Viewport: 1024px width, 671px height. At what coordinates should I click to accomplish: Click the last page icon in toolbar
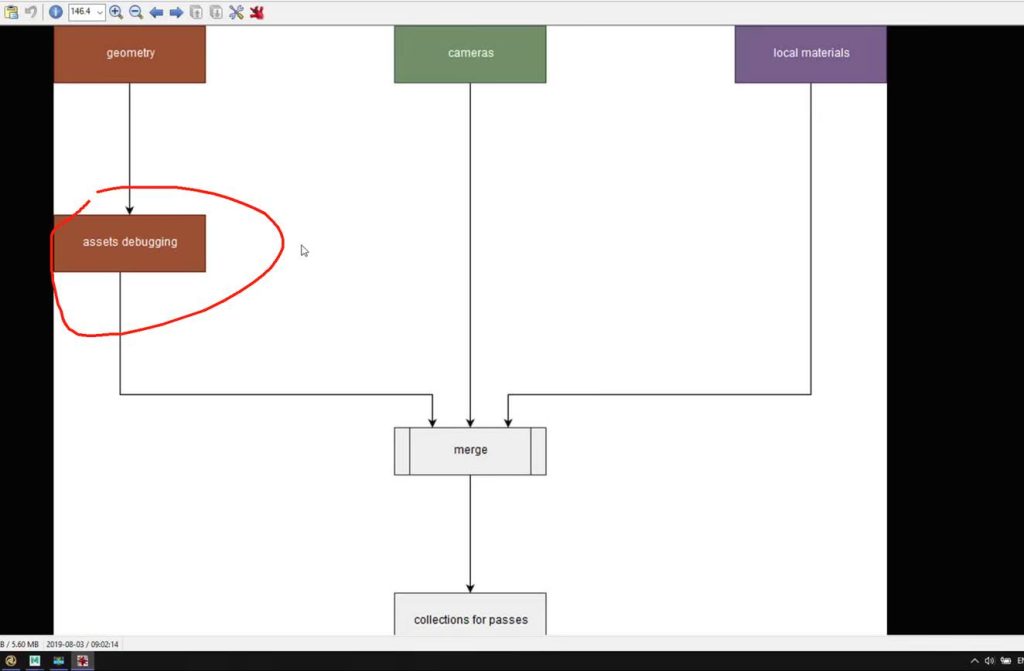pyautogui.click(x=215, y=12)
